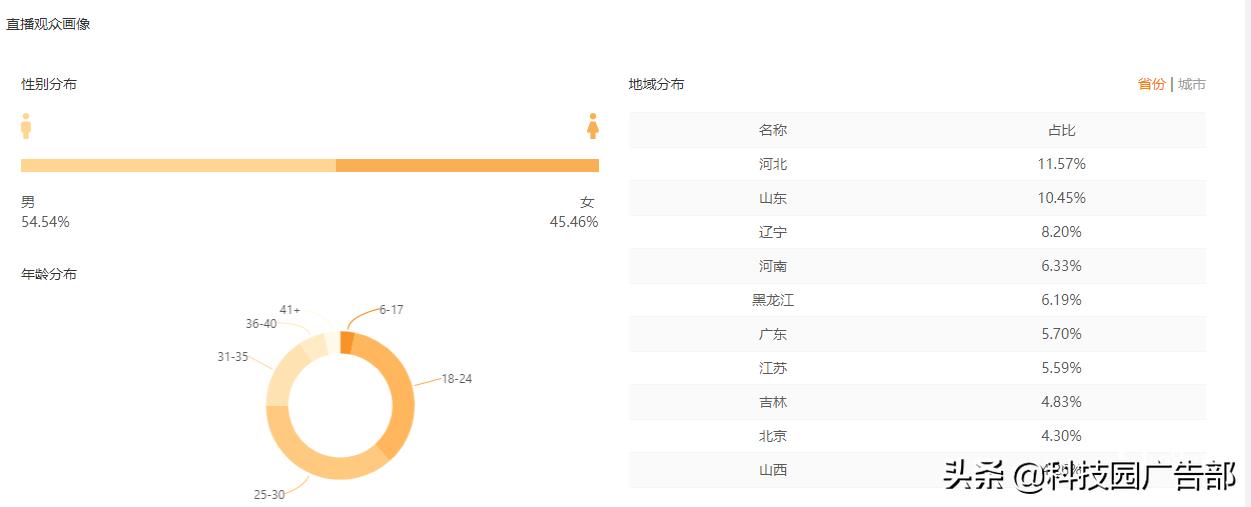Click the 36-40 age label
Screen dimensions: 1251x507
coord(261,324)
